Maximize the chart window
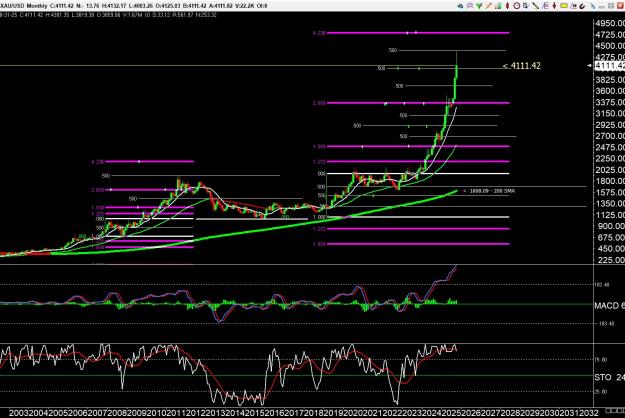This screenshot has width=625, height=418. (x=611, y=6)
